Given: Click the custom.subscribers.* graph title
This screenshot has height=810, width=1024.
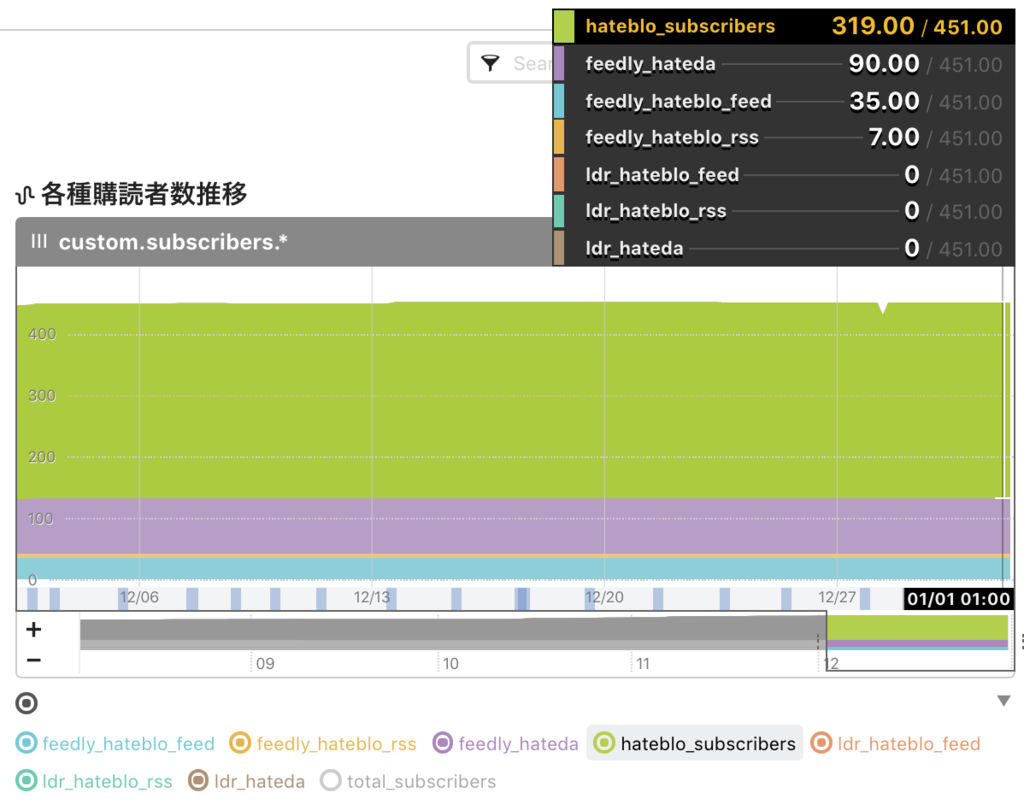Looking at the screenshot, I should (x=173, y=242).
